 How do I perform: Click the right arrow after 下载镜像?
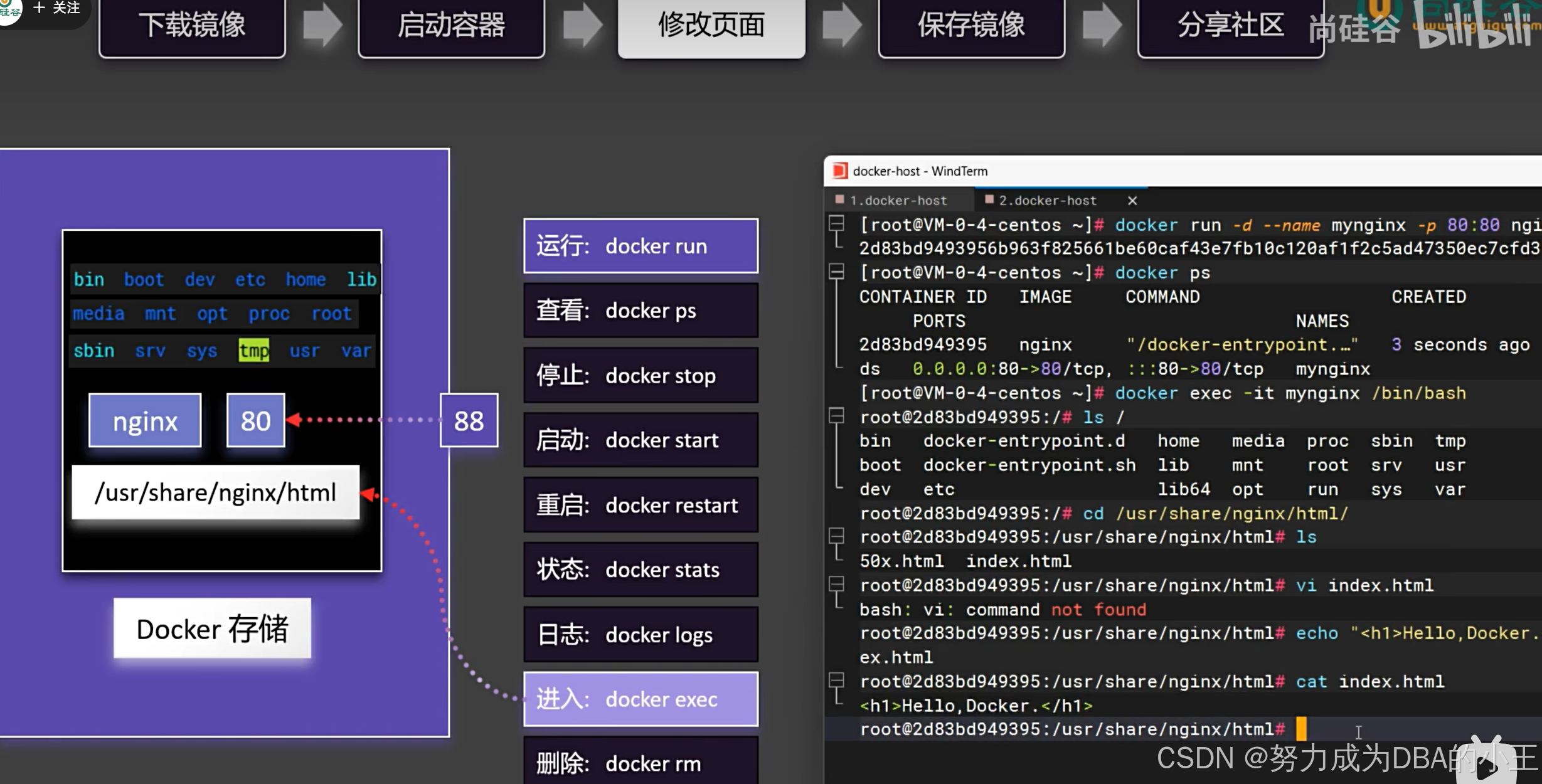pyautogui.click(x=322, y=25)
